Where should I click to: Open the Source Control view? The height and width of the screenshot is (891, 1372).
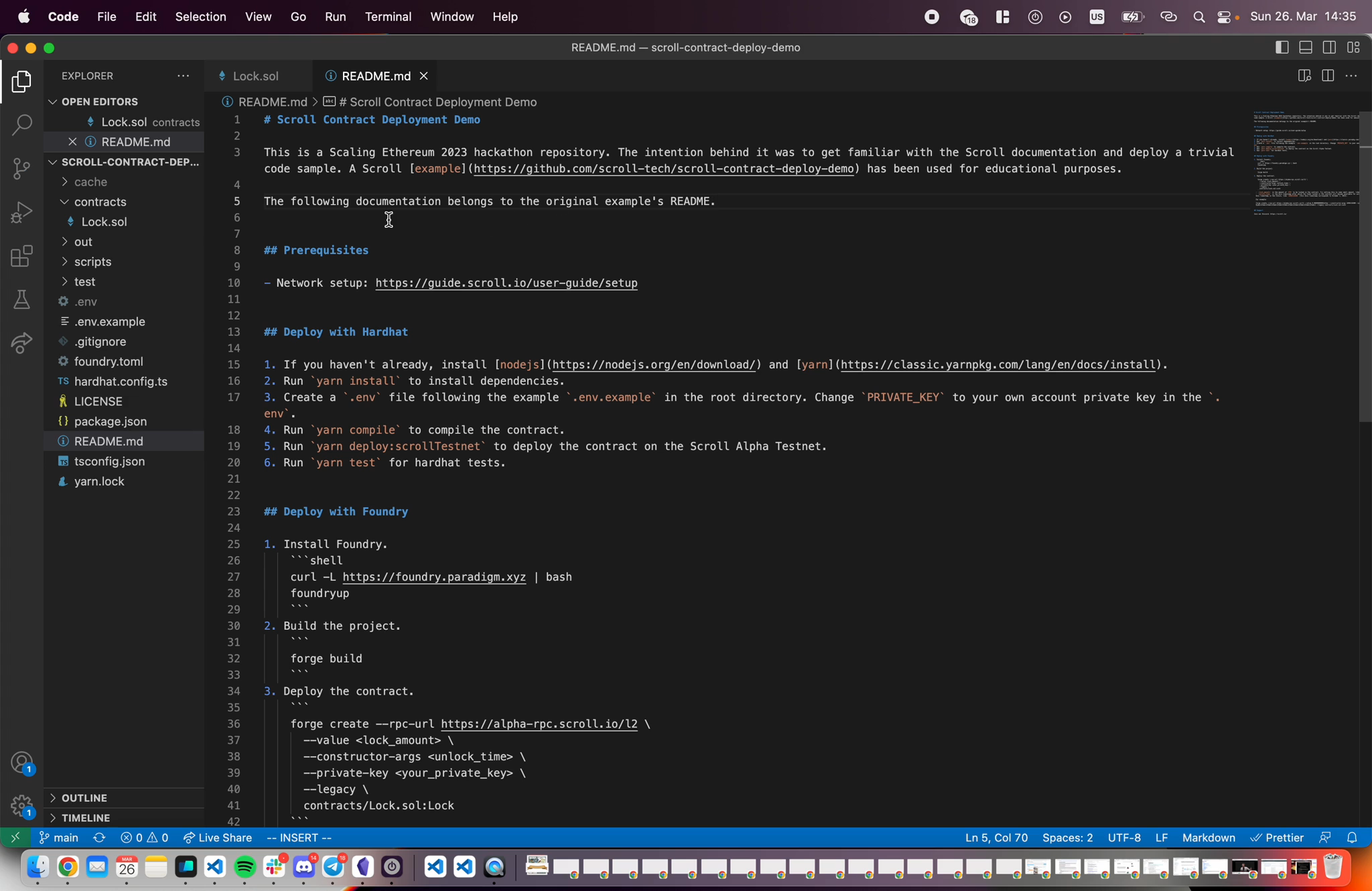[21, 168]
